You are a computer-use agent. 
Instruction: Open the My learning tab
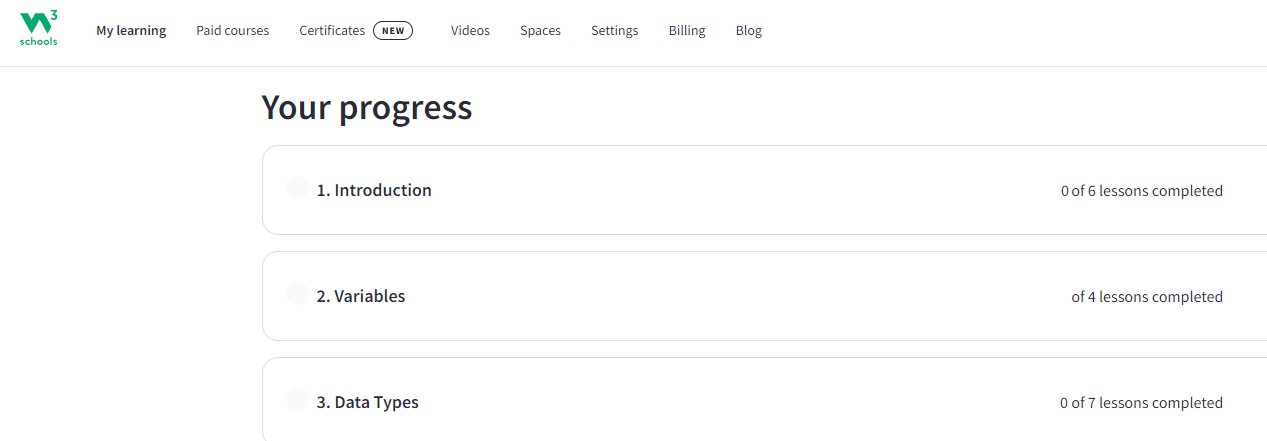pos(131,31)
